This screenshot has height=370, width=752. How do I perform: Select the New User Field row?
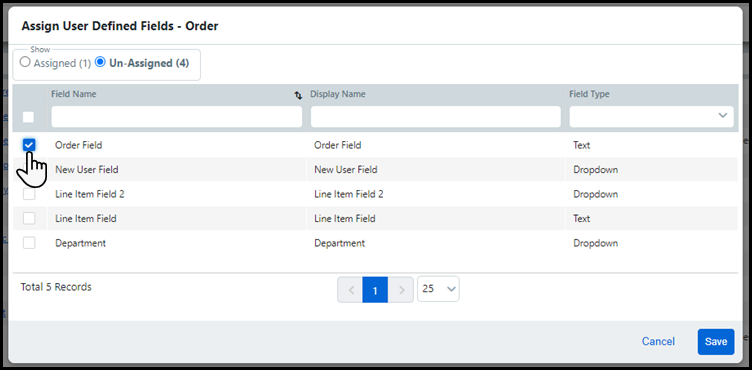coord(375,169)
